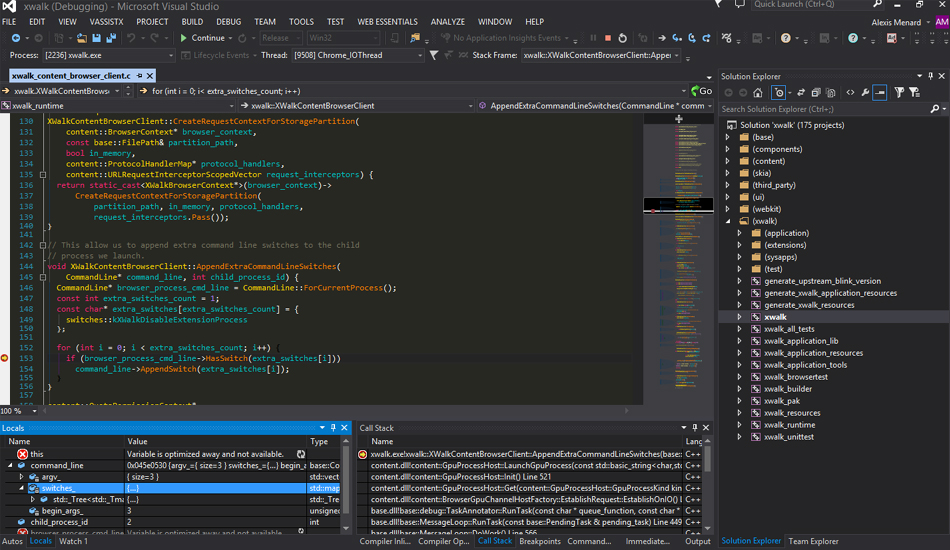950x550 pixels.
Task: Click the refresh icon on the 'this' variable row
Action: point(301,454)
